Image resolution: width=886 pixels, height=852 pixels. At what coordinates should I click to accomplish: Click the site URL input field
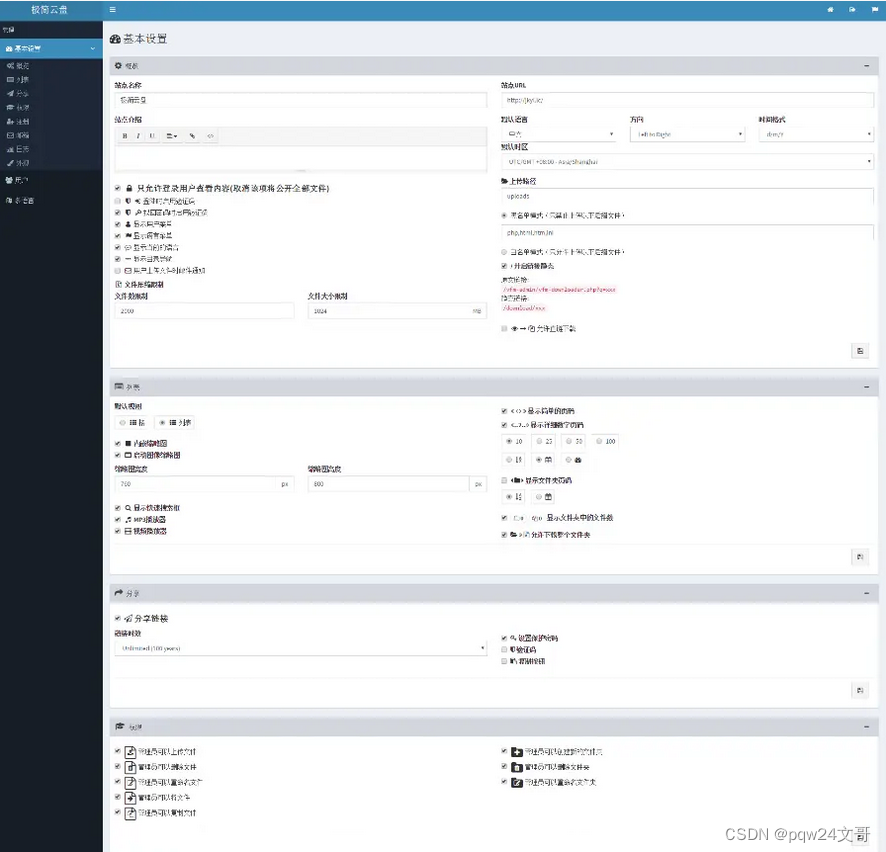click(x=687, y=100)
